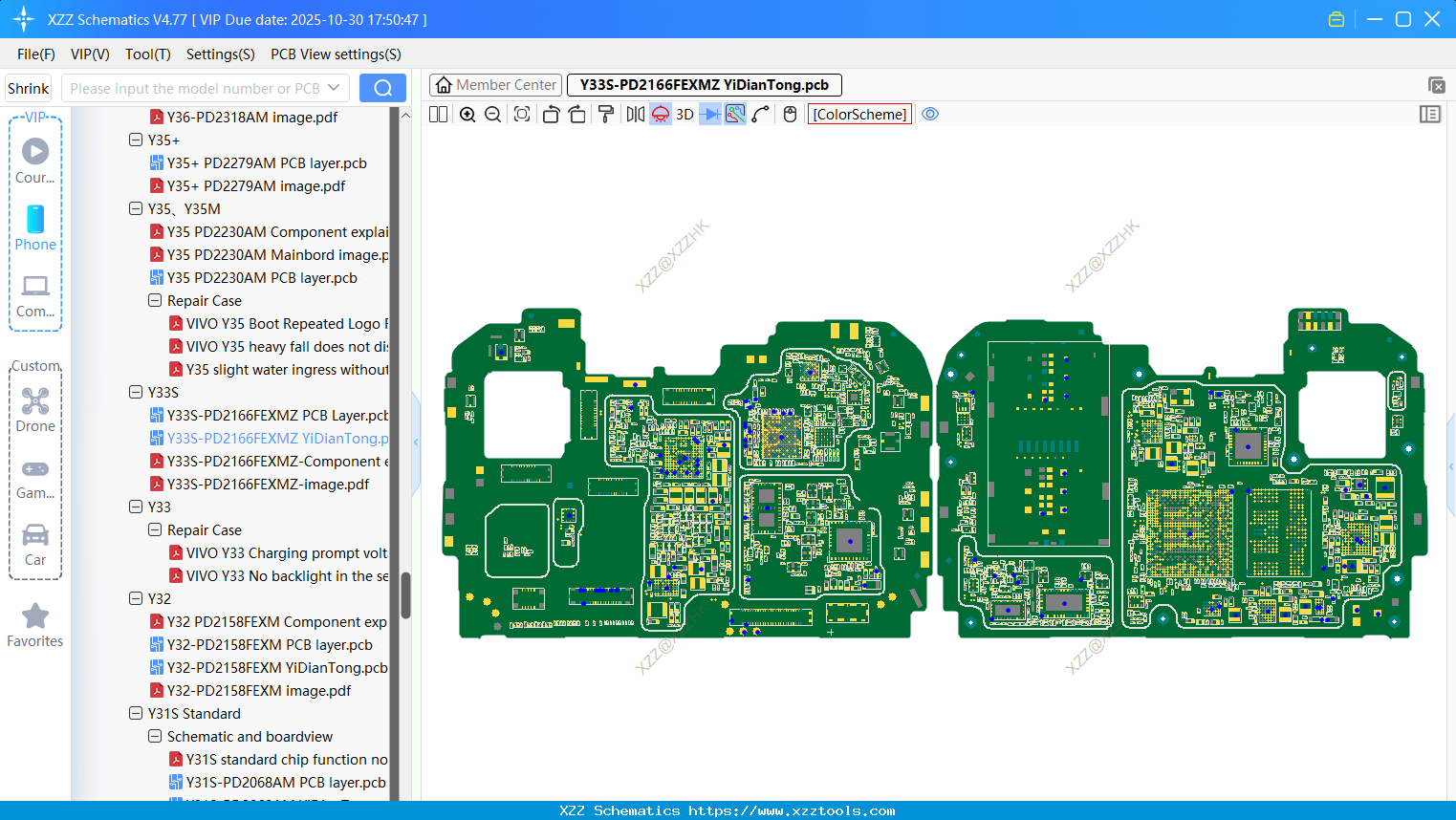Open the ColorScheme selector

(x=858, y=114)
